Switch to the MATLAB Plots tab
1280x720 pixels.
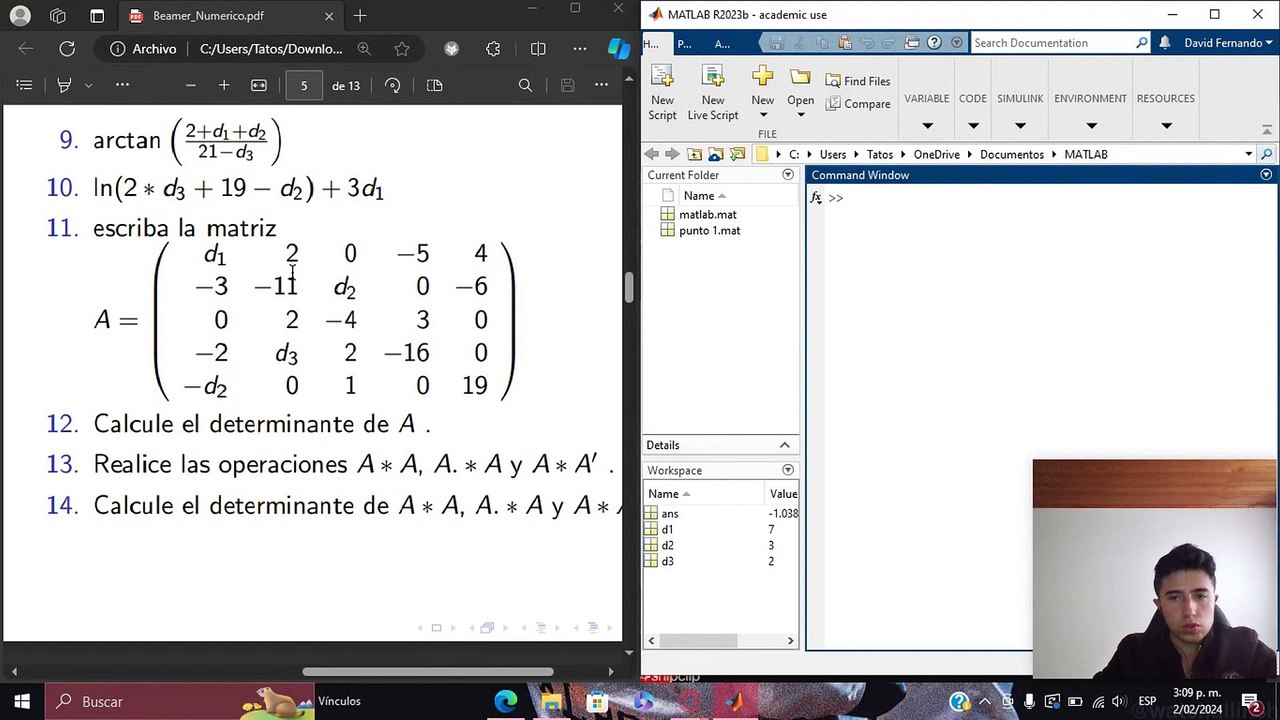pyautogui.click(x=685, y=43)
